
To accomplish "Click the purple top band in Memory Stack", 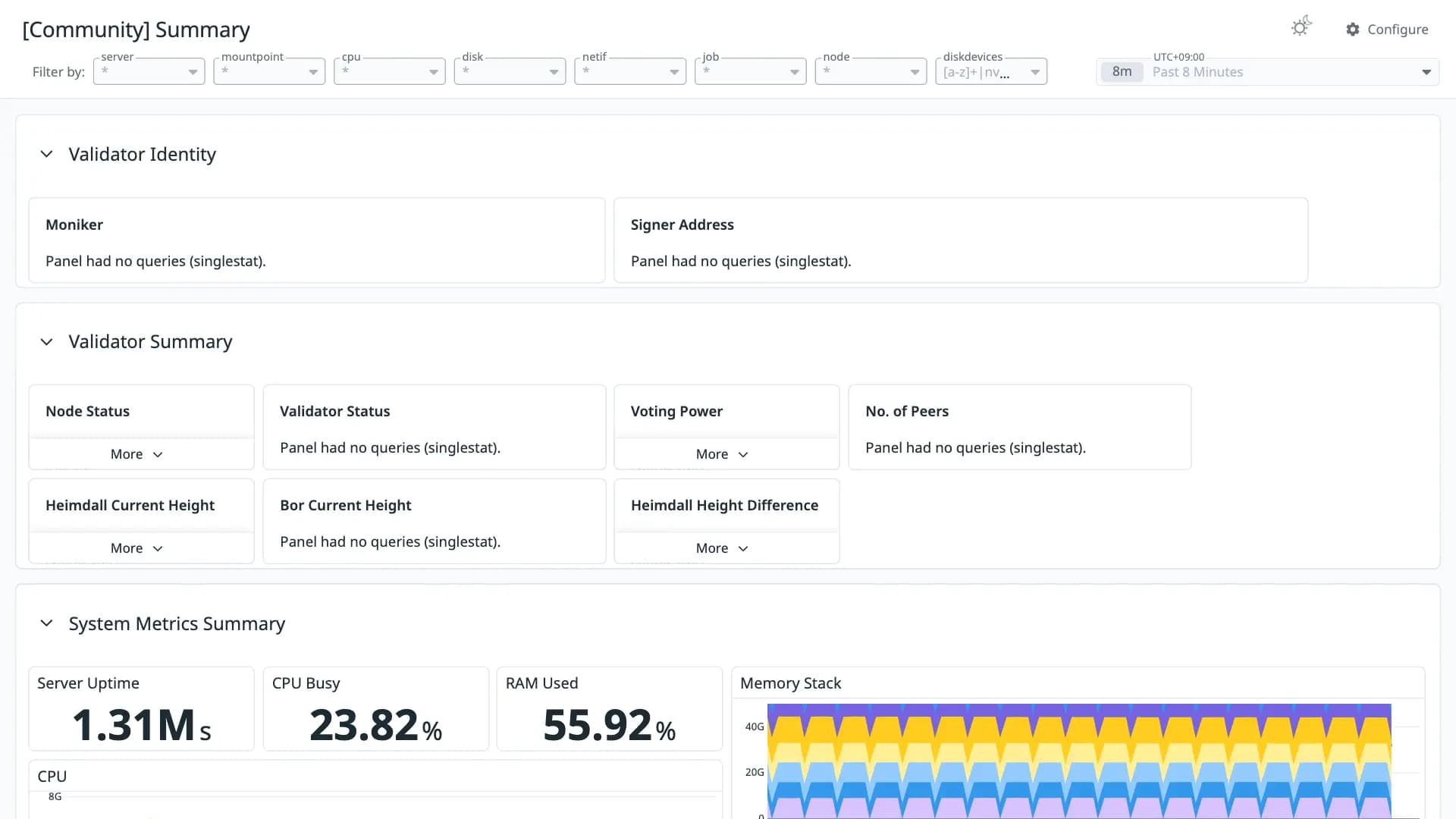I will click(1079, 709).
